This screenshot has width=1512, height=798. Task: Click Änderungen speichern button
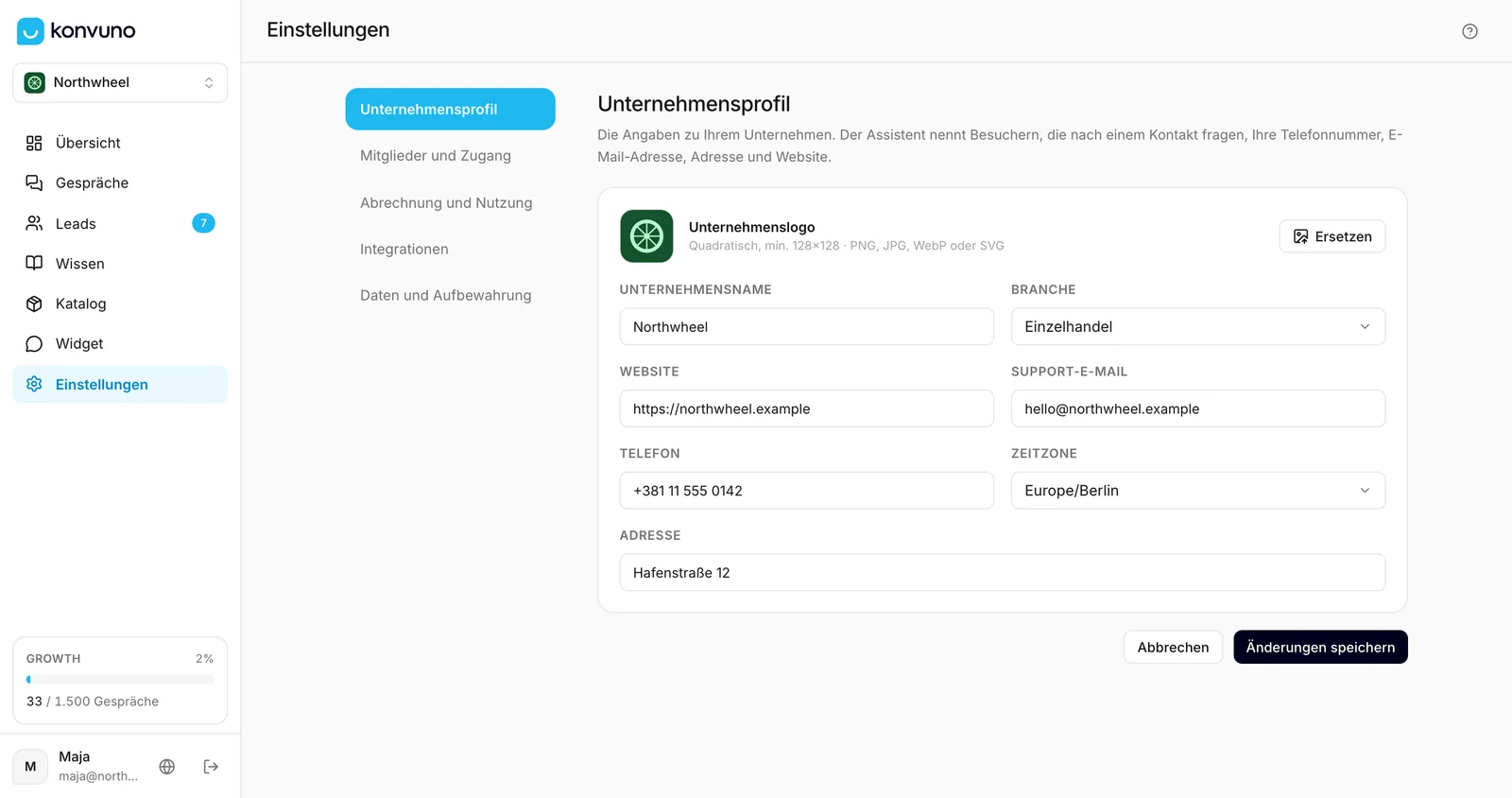(x=1320, y=648)
